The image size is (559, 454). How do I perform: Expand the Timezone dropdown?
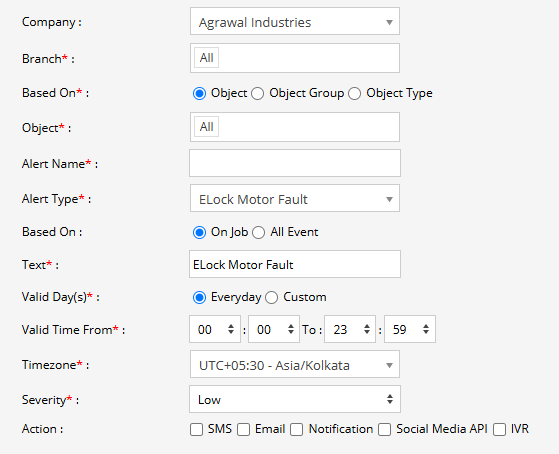(x=294, y=364)
